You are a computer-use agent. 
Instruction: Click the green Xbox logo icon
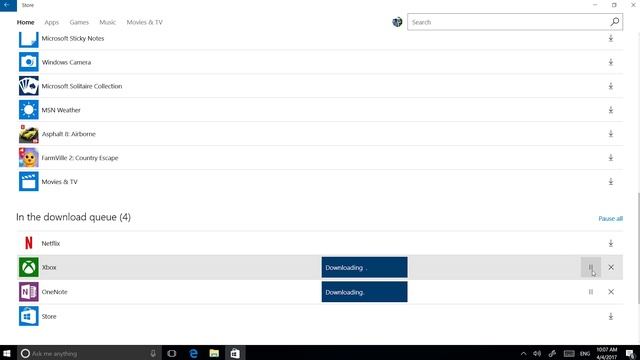pos(29,267)
